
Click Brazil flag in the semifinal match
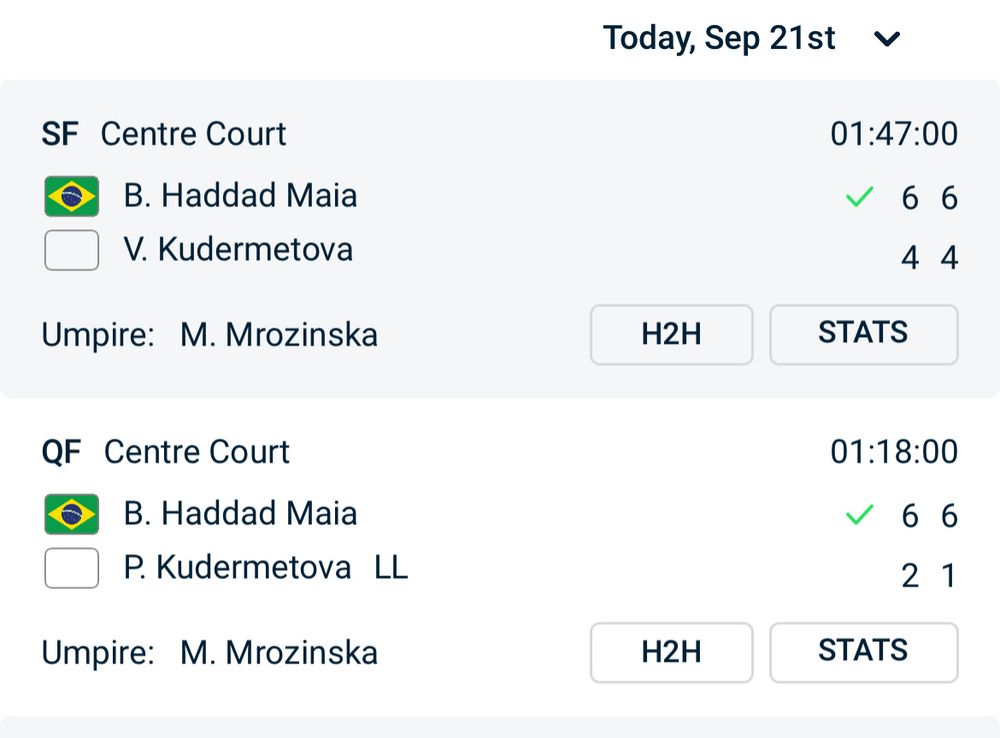click(x=71, y=196)
